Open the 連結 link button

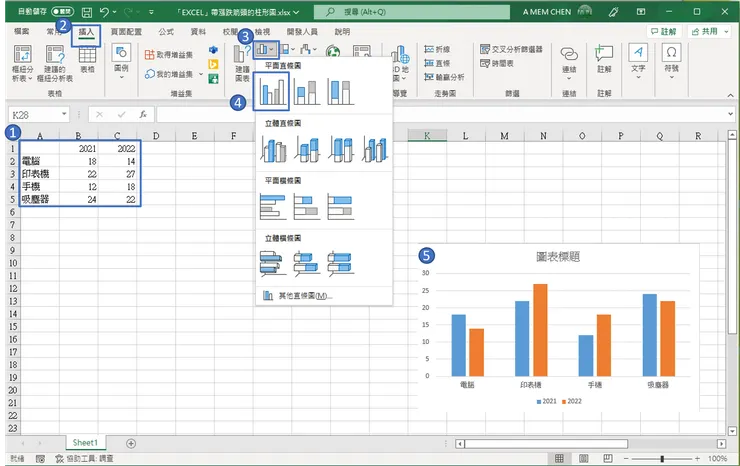[x=569, y=62]
